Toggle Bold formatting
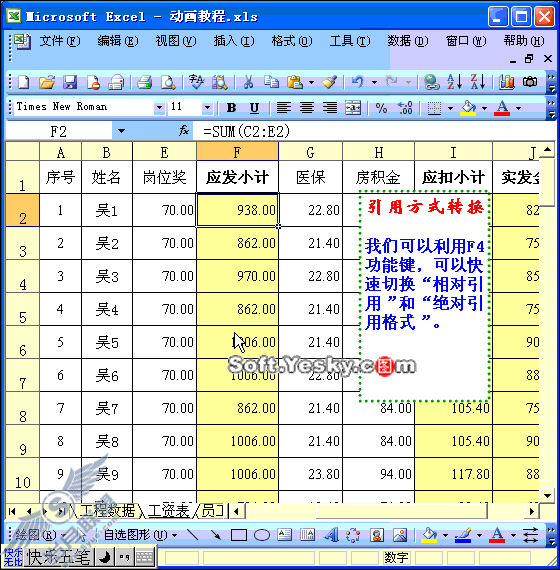 coord(231,108)
